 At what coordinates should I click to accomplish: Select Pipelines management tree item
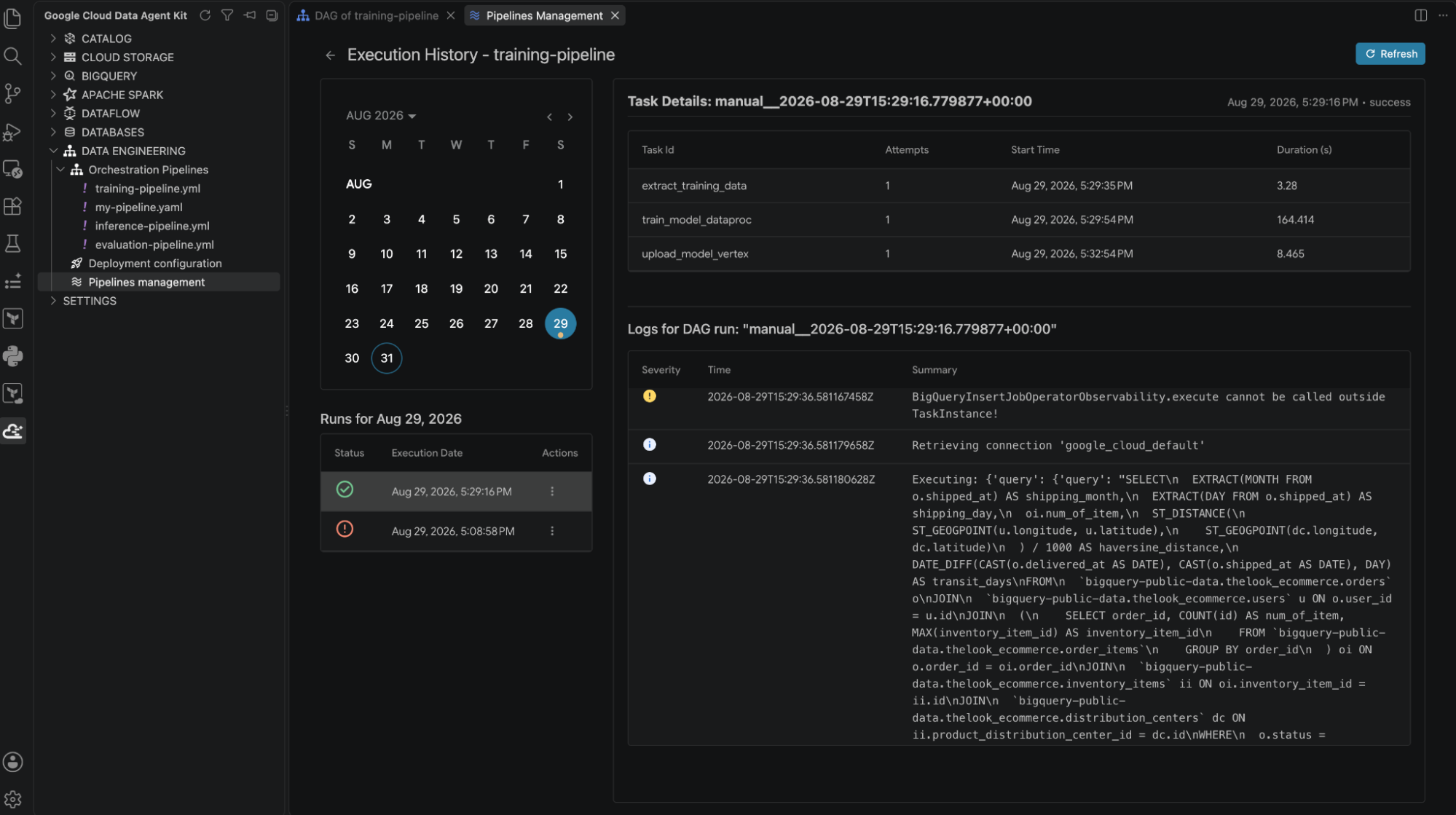(159, 283)
